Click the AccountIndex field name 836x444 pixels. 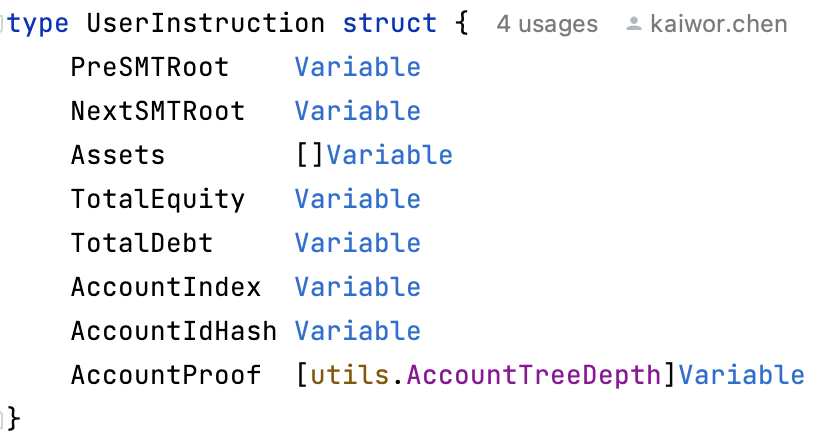[166, 287]
